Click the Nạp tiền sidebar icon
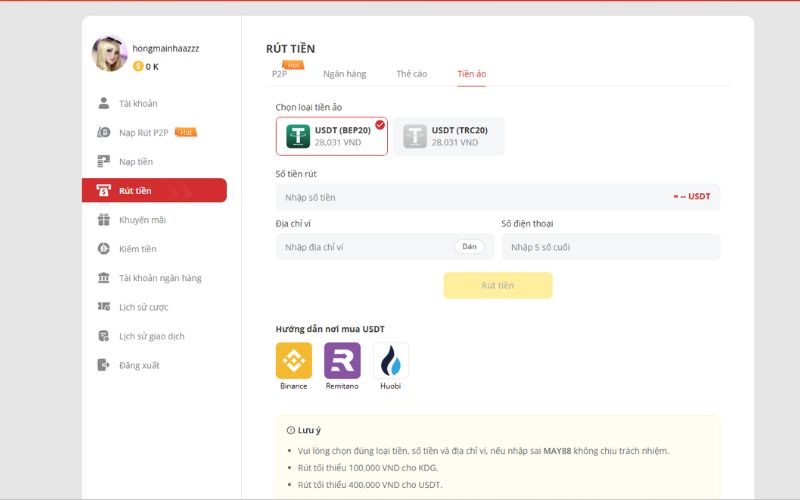The image size is (800, 500). (x=104, y=161)
